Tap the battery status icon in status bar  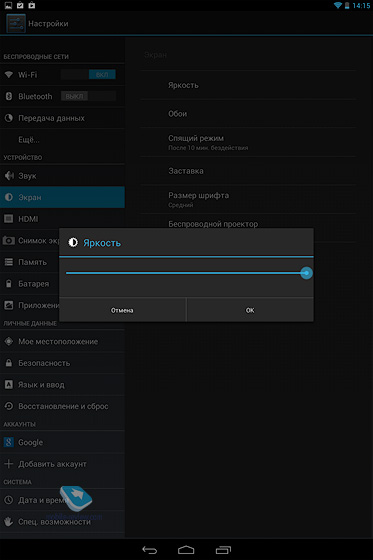point(347,5)
